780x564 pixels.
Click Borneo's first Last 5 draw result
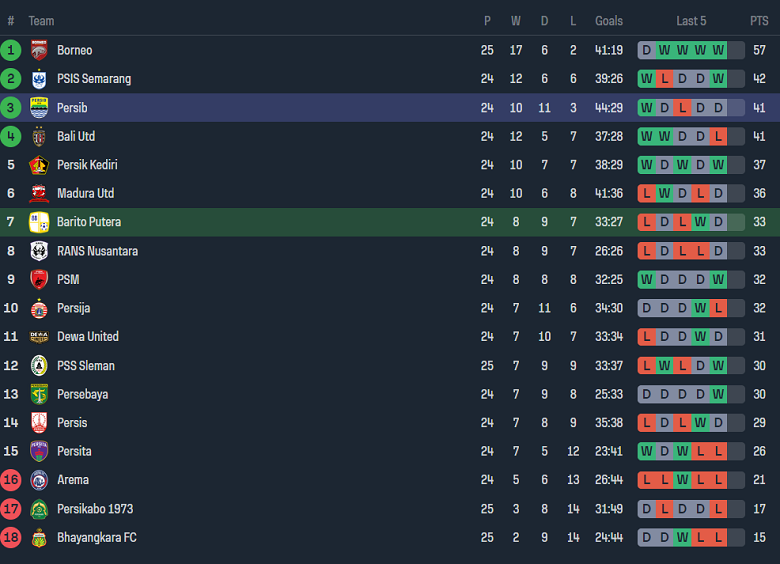[x=646, y=50]
